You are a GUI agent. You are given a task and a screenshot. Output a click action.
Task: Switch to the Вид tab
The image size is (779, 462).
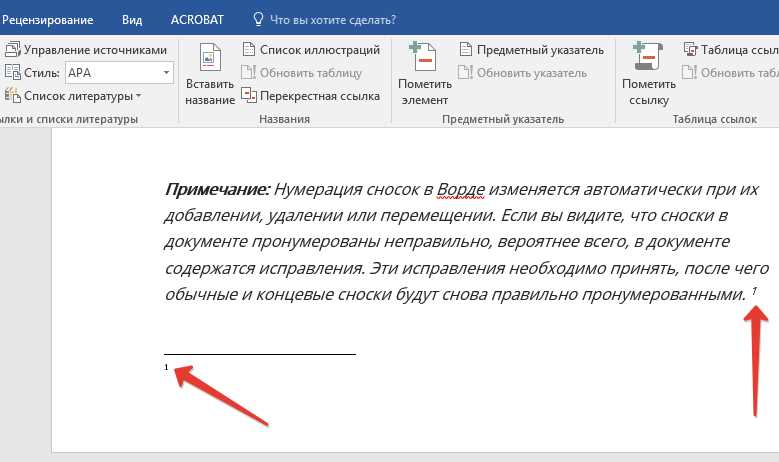[132, 20]
